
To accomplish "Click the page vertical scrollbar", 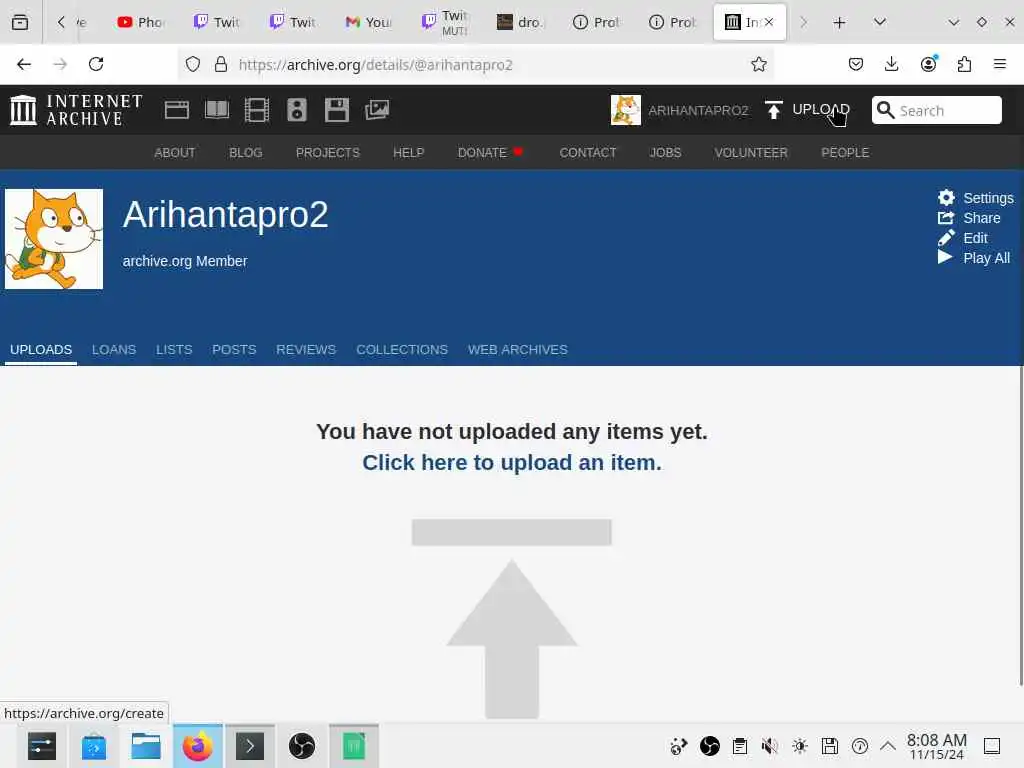I will [1019, 525].
